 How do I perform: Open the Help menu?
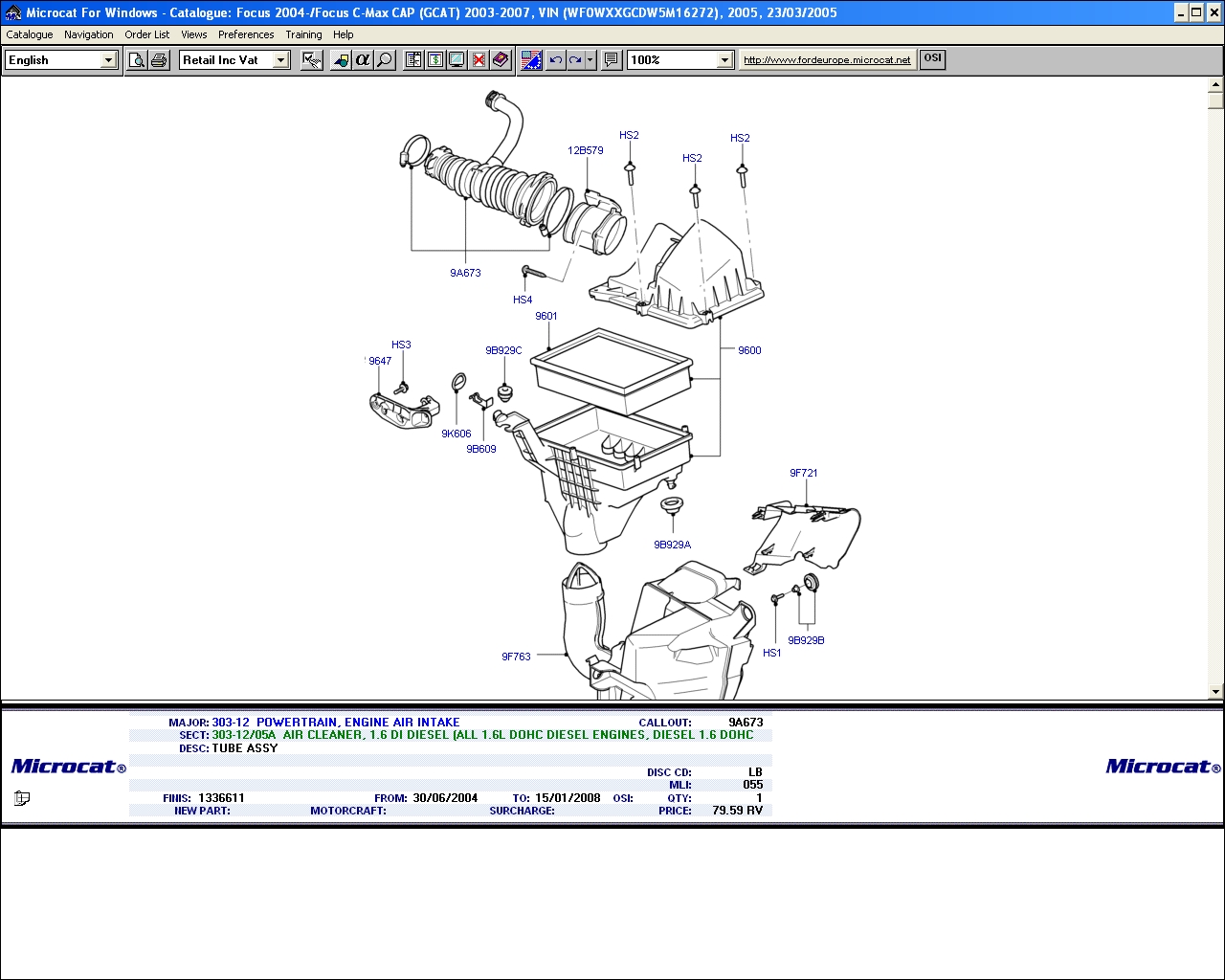344,34
